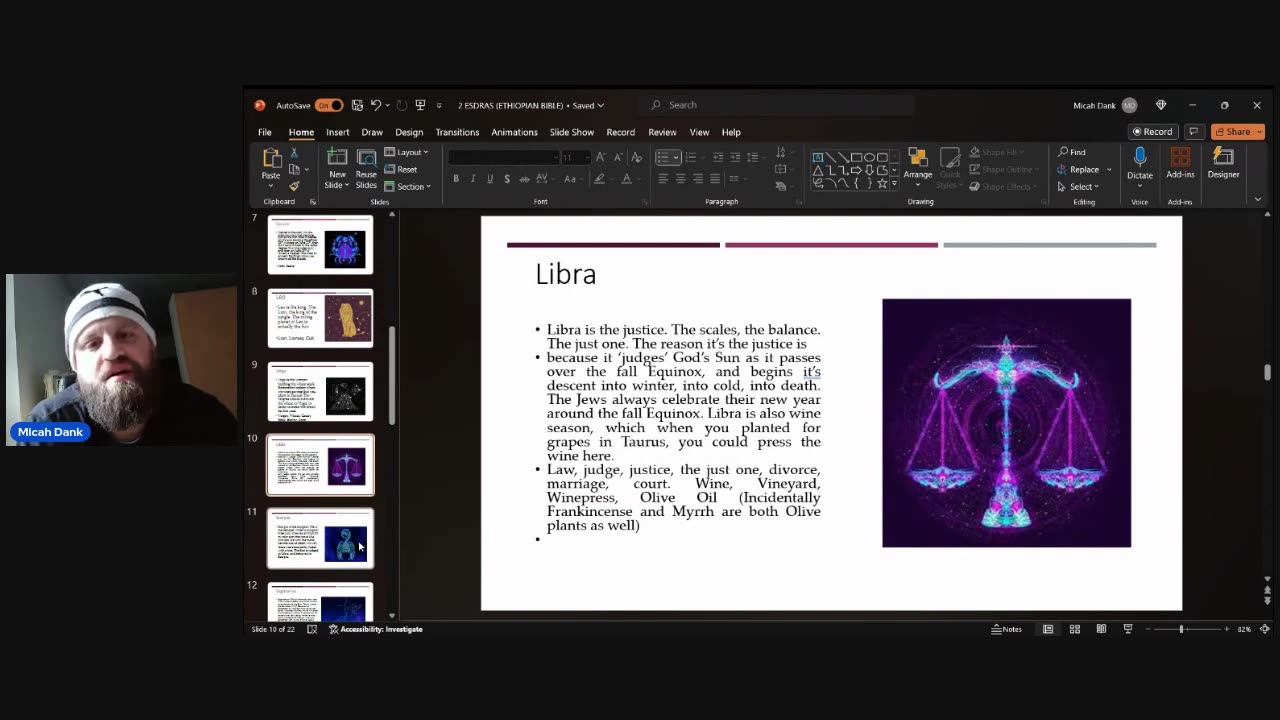Viewport: 1280px width, 720px height.
Task: Toggle bold formatting
Action: (456, 179)
